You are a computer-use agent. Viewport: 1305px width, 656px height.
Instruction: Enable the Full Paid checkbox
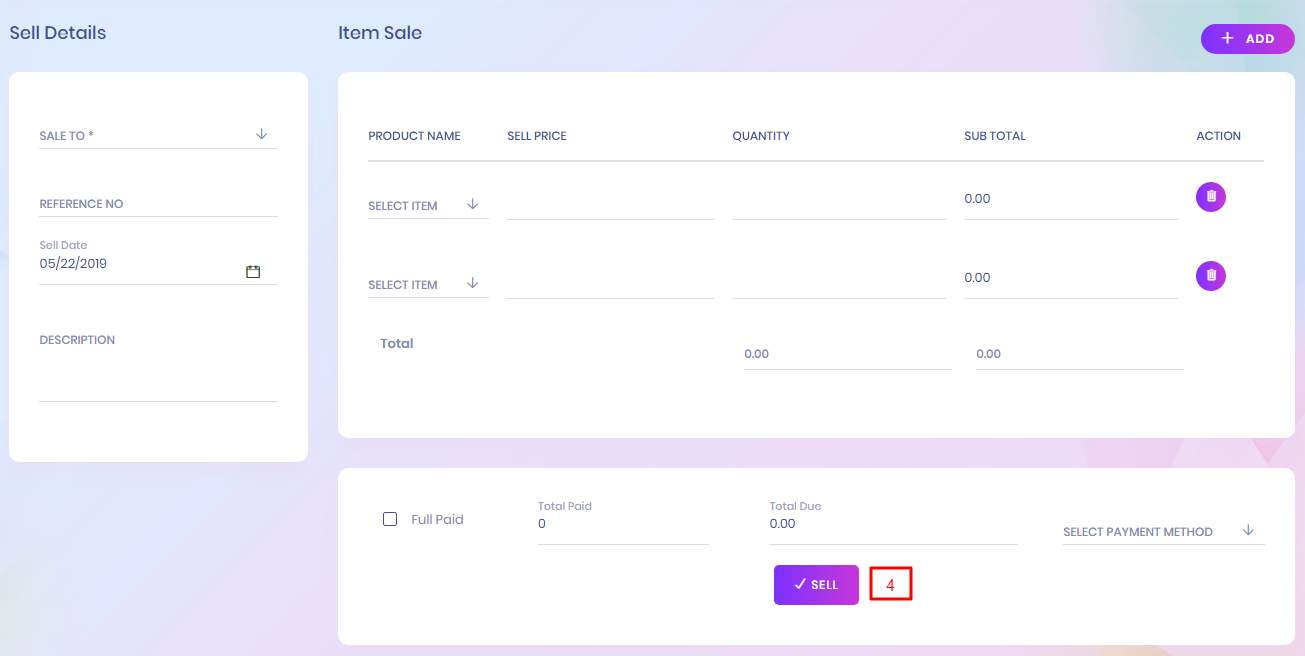(x=390, y=519)
